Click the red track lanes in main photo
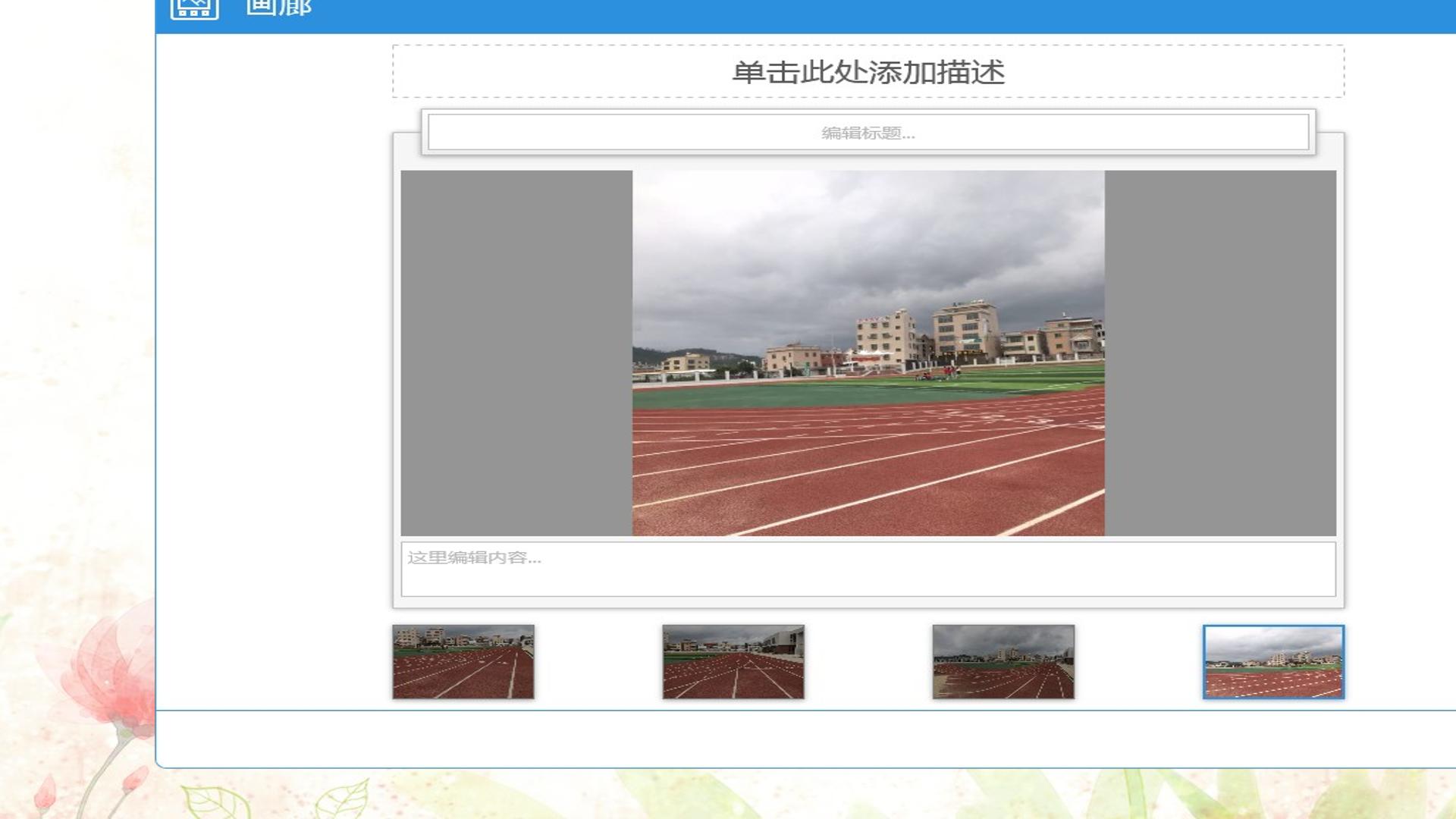The image size is (1456, 819). (x=868, y=470)
